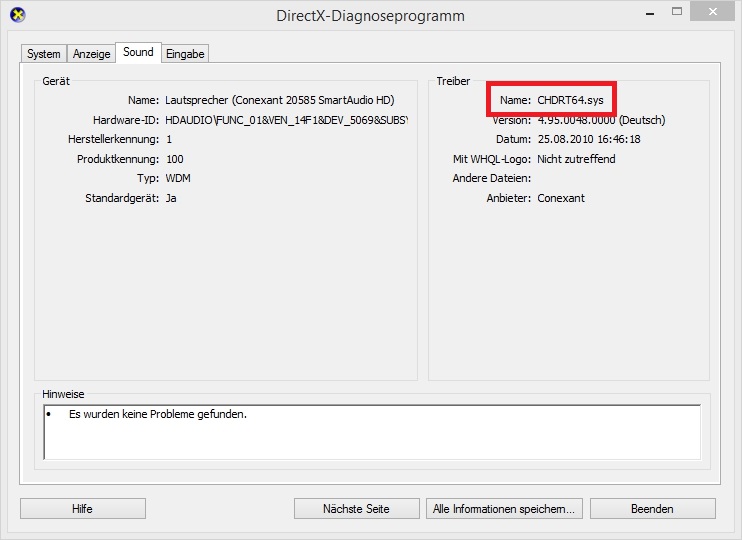Click the Anbieter value Conexant
This screenshot has width=742, height=540.
(x=561, y=198)
